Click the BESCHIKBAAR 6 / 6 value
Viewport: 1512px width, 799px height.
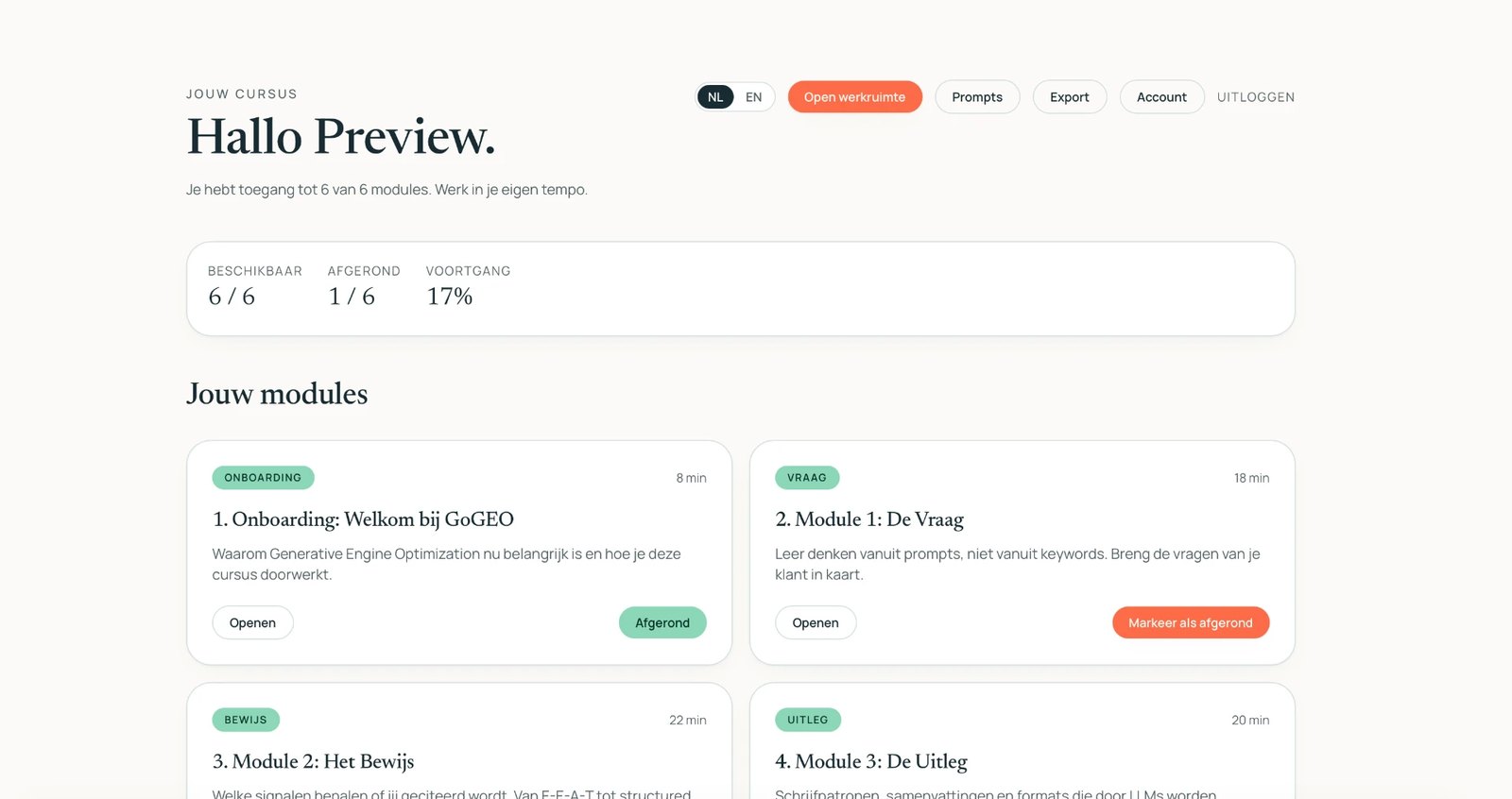[232, 297]
